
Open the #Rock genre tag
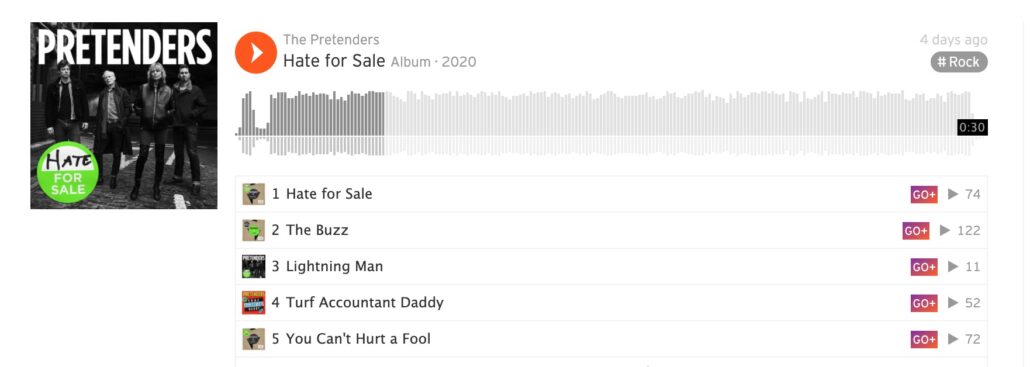coord(958,62)
